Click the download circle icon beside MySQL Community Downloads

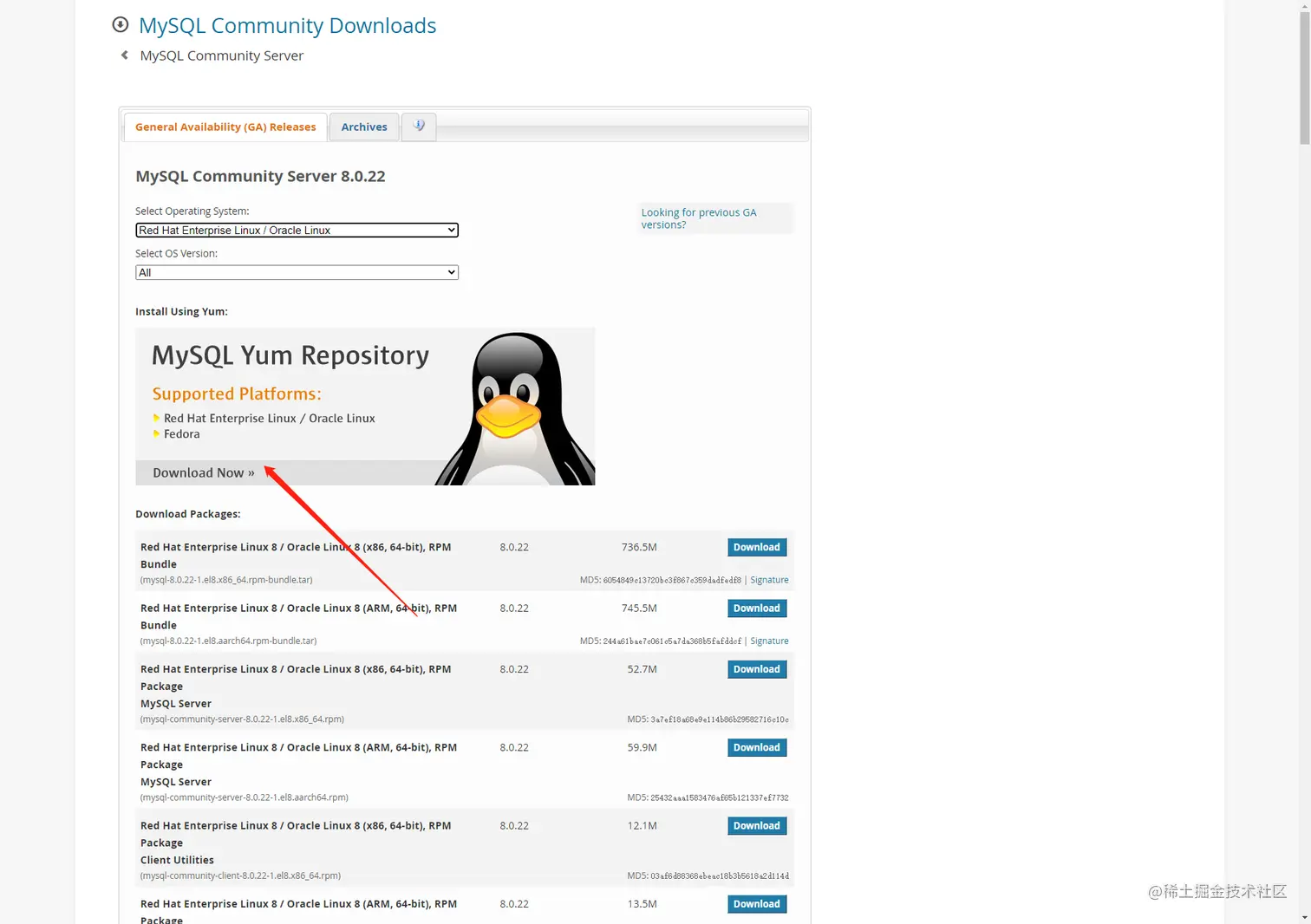point(121,25)
